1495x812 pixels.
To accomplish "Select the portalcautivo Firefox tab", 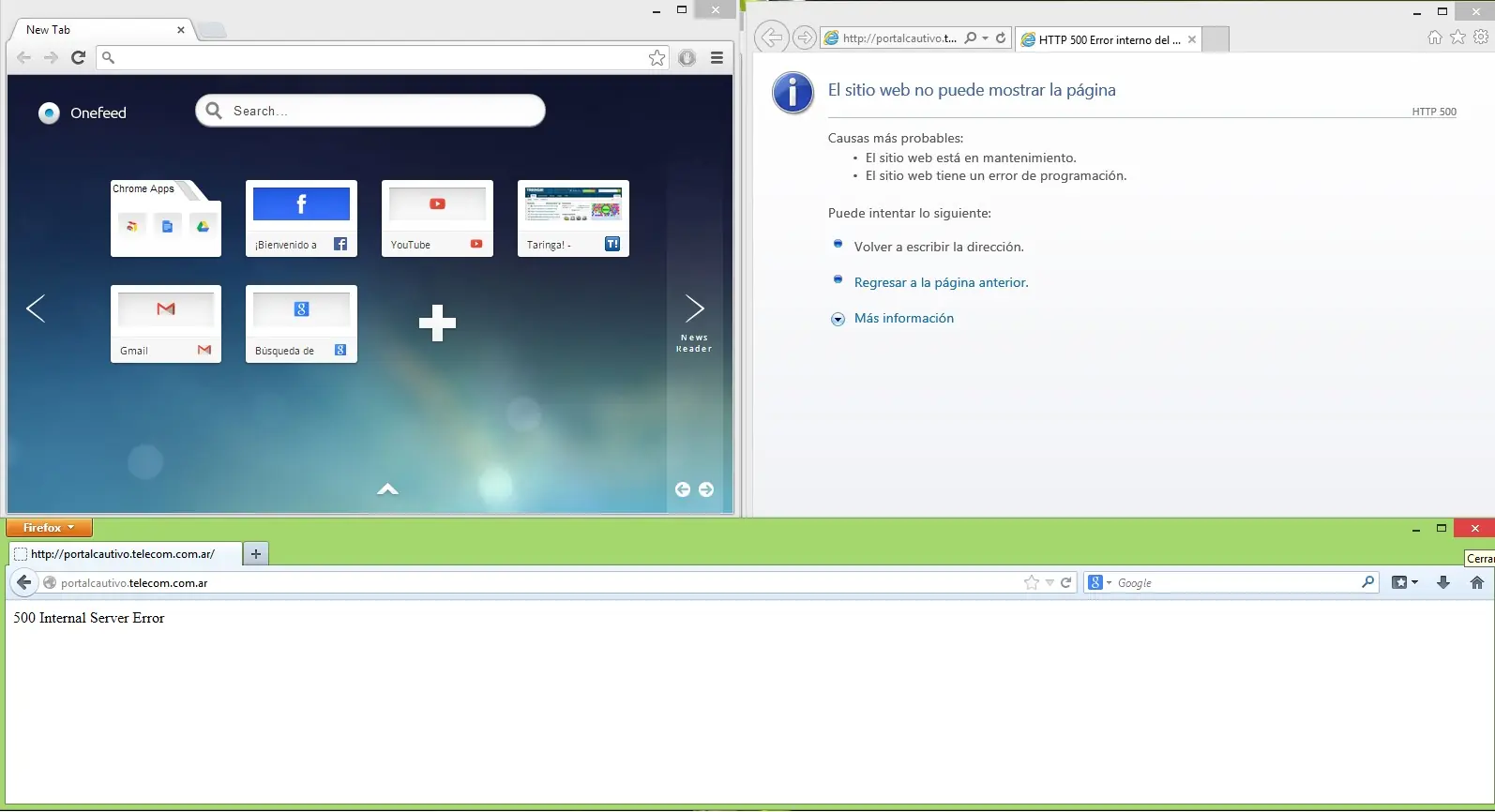I will [125, 554].
